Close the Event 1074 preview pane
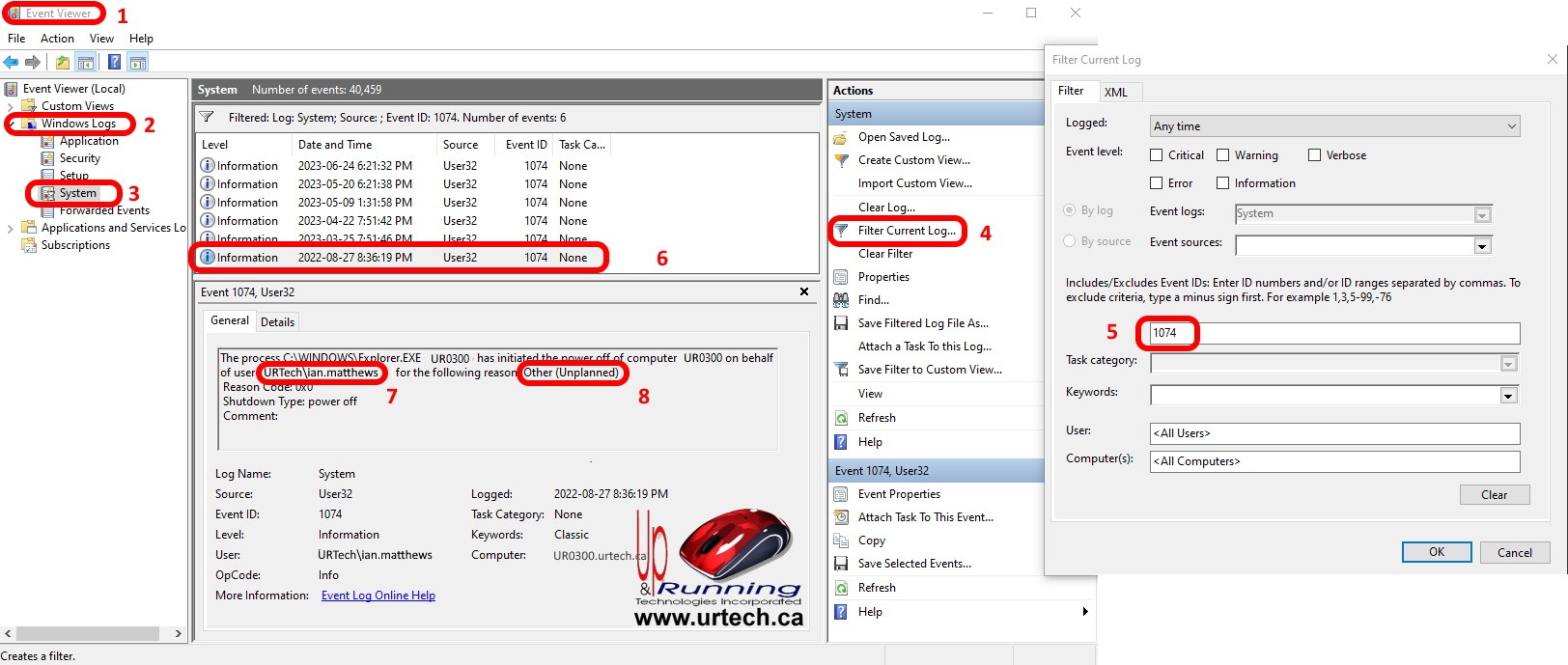1568x665 pixels. [804, 291]
